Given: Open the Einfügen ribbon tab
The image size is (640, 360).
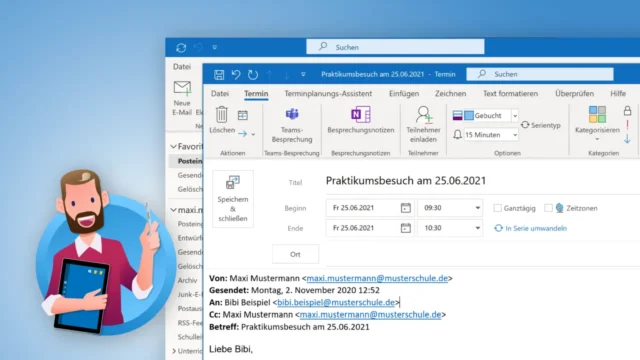Looking at the screenshot, I should tap(404, 93).
